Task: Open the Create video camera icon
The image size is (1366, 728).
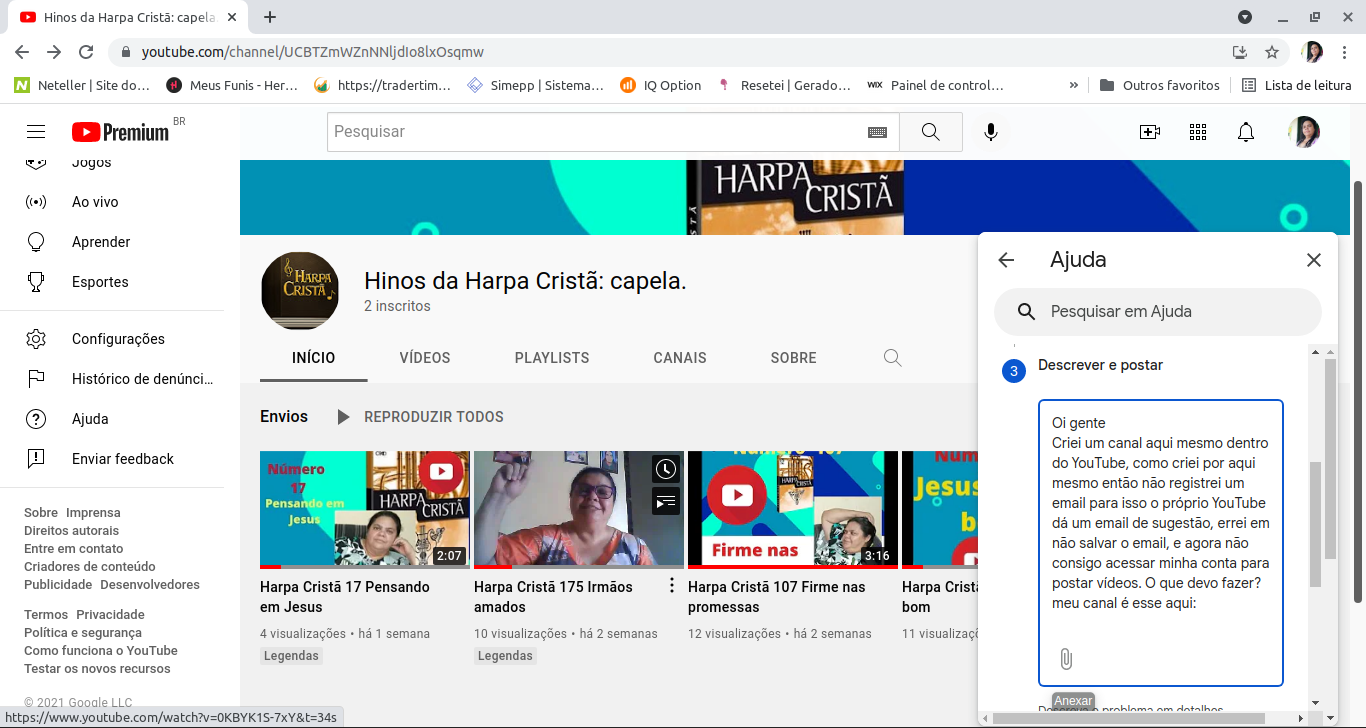Action: click(x=1150, y=132)
